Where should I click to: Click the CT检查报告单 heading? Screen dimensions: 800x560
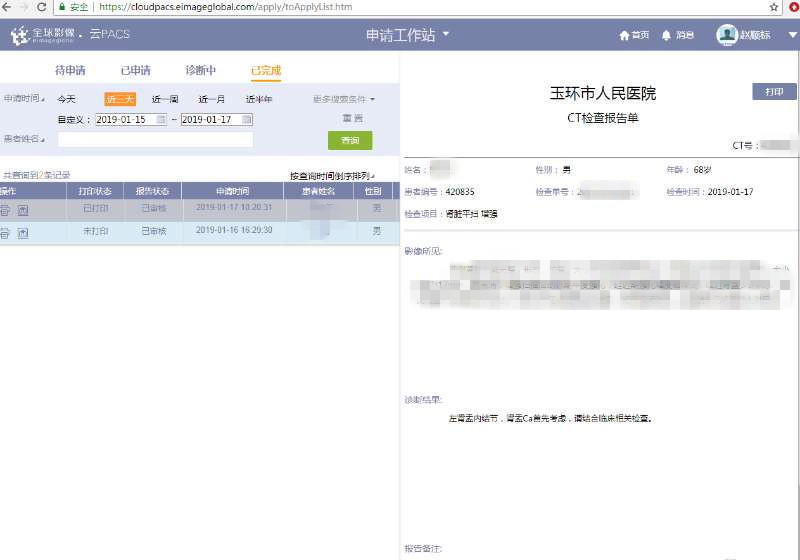pyautogui.click(x=603, y=118)
